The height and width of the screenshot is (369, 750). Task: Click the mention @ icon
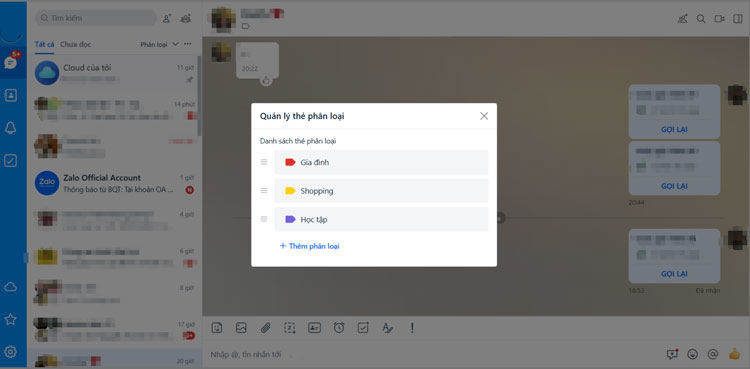pos(713,354)
